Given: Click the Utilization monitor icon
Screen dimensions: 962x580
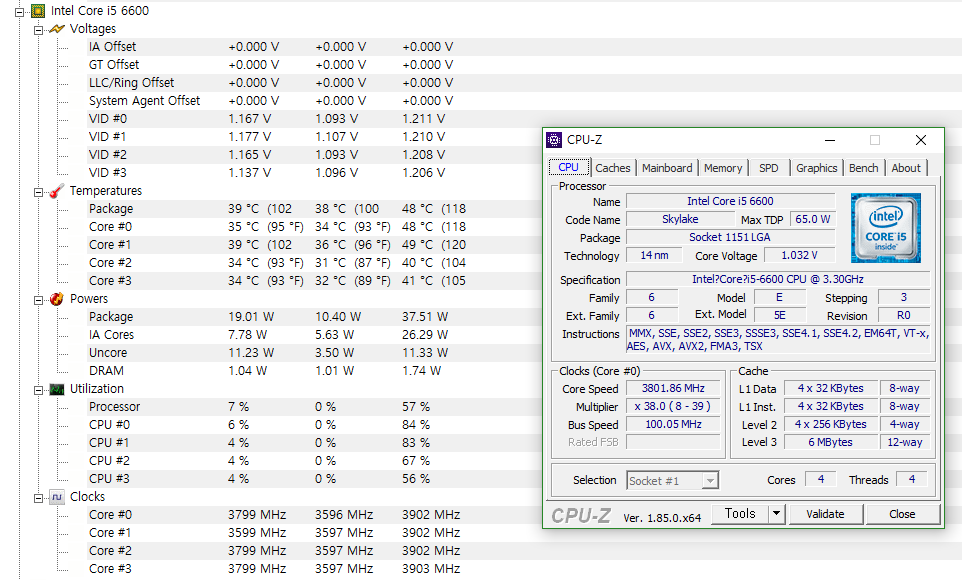Looking at the screenshot, I should tap(57, 389).
